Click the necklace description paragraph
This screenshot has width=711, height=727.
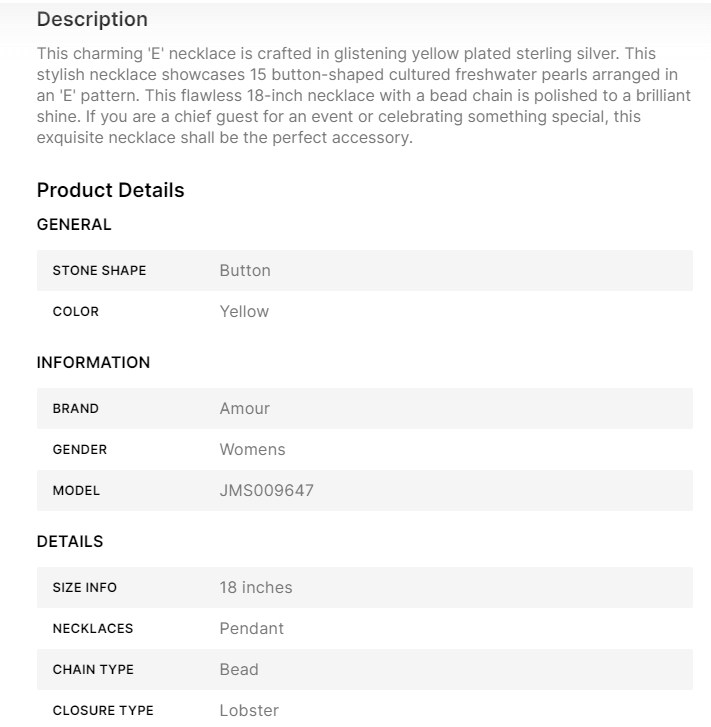tap(364, 95)
